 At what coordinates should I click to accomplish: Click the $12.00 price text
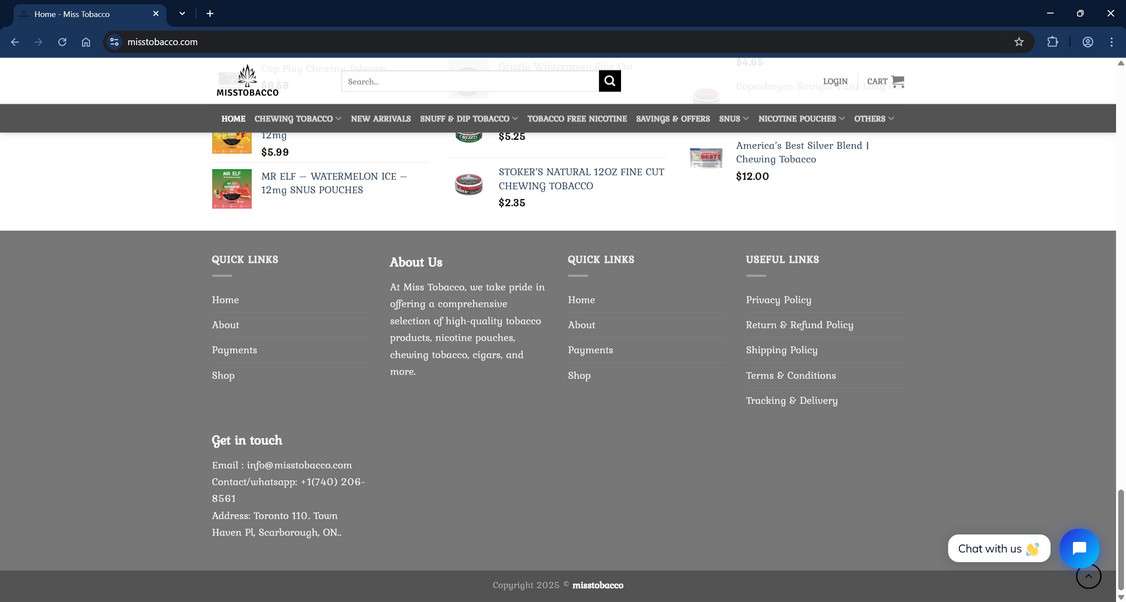[x=753, y=176]
